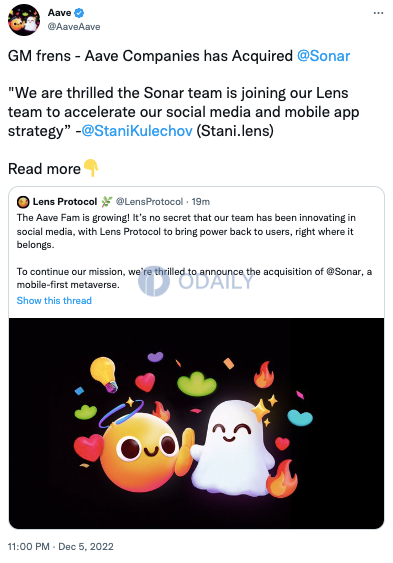Open the emoji and ghost image
This screenshot has width=393, height=563.
(x=196, y=423)
